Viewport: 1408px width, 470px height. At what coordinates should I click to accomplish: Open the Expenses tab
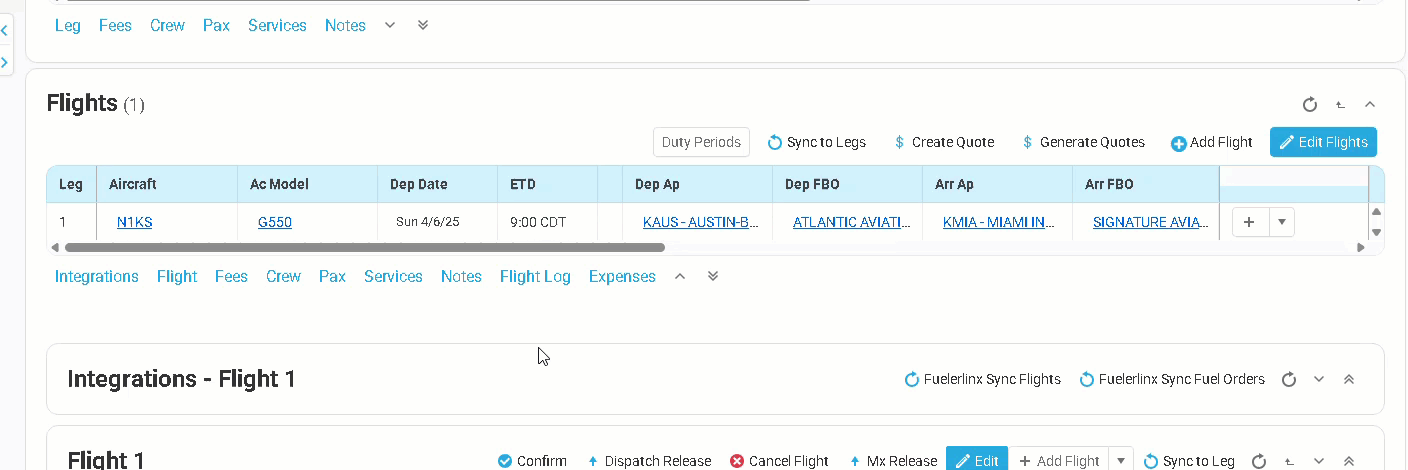pos(622,276)
